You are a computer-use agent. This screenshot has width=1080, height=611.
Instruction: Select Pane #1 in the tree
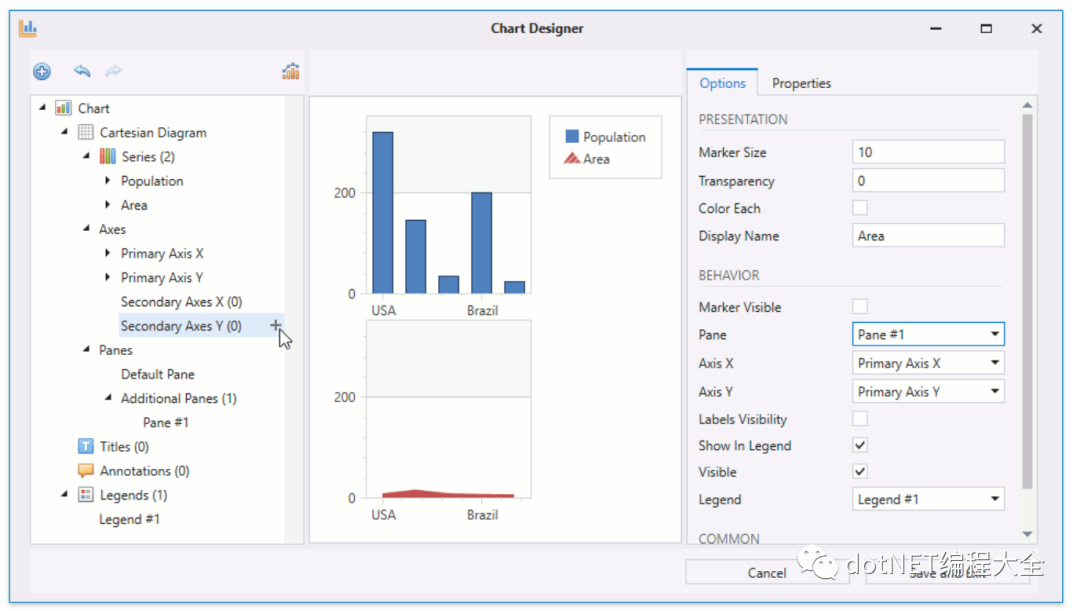coord(166,422)
